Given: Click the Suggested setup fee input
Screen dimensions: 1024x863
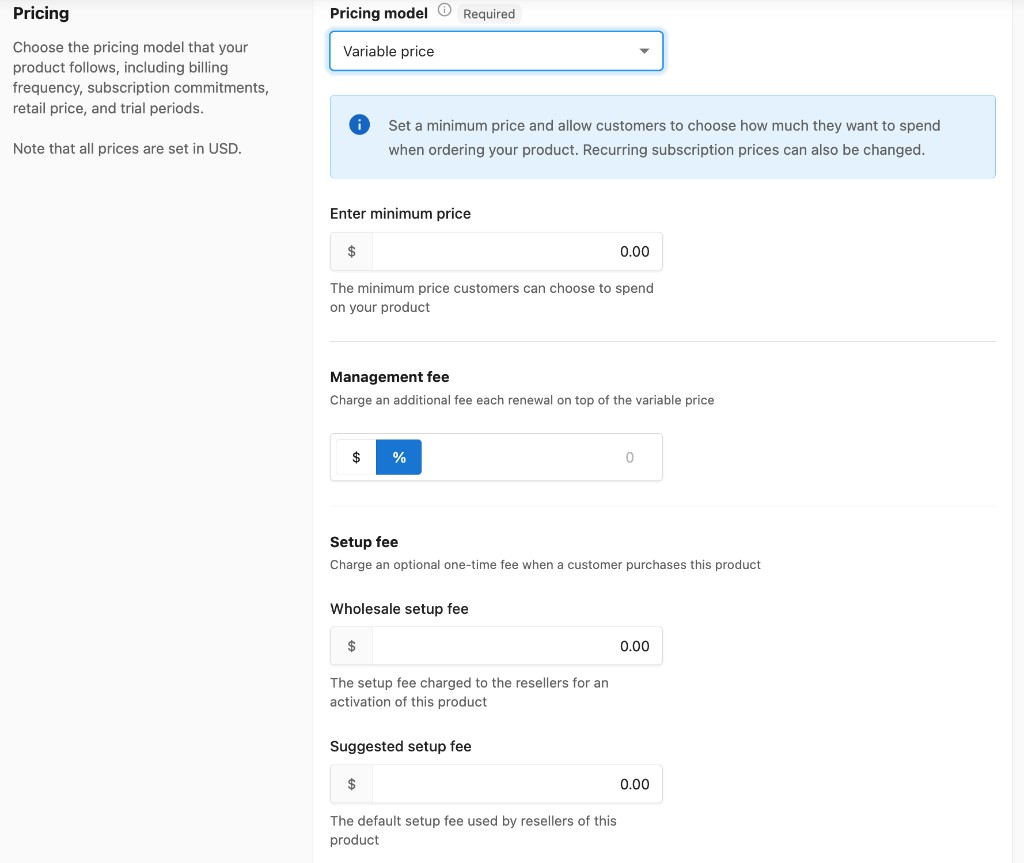Looking at the screenshot, I should tap(517, 784).
